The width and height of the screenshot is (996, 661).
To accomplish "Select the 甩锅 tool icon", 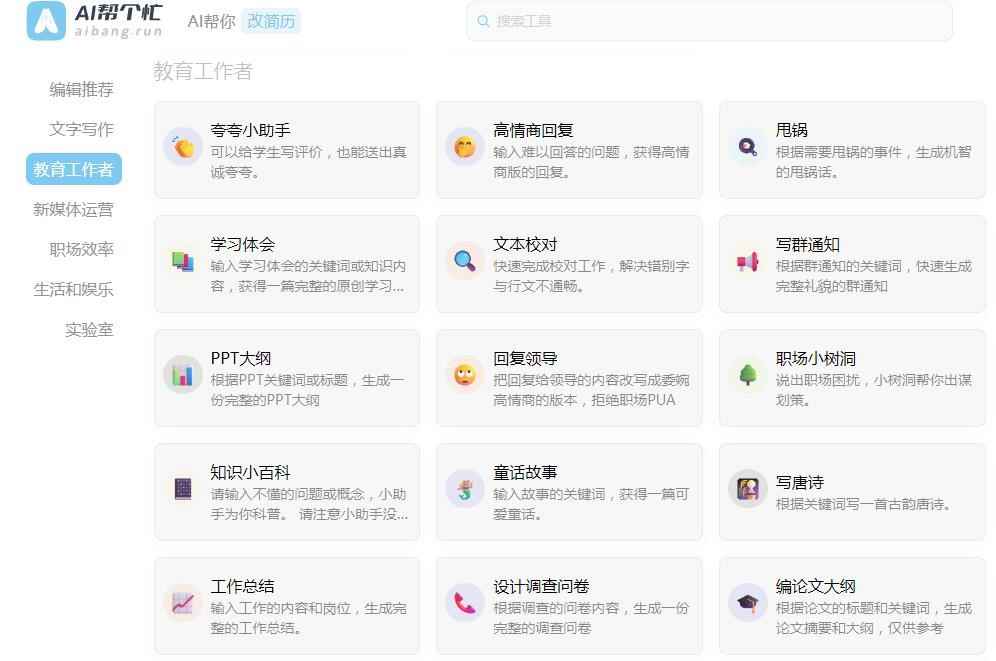I will coord(748,147).
